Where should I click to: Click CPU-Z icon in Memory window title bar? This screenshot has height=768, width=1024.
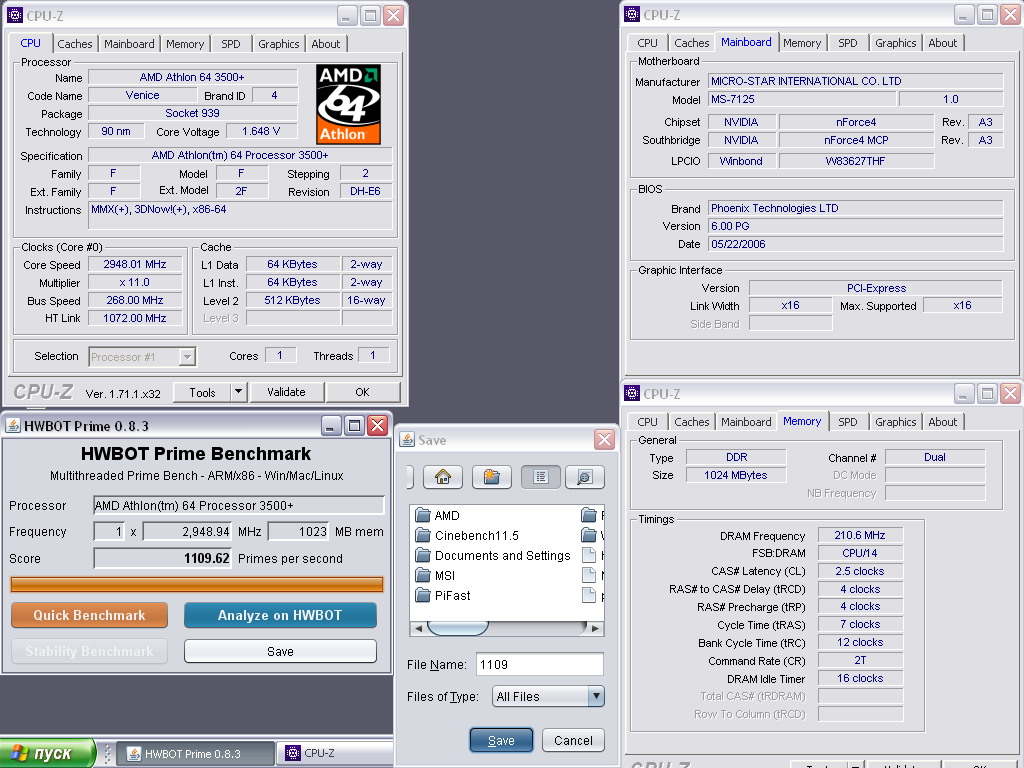[x=632, y=393]
